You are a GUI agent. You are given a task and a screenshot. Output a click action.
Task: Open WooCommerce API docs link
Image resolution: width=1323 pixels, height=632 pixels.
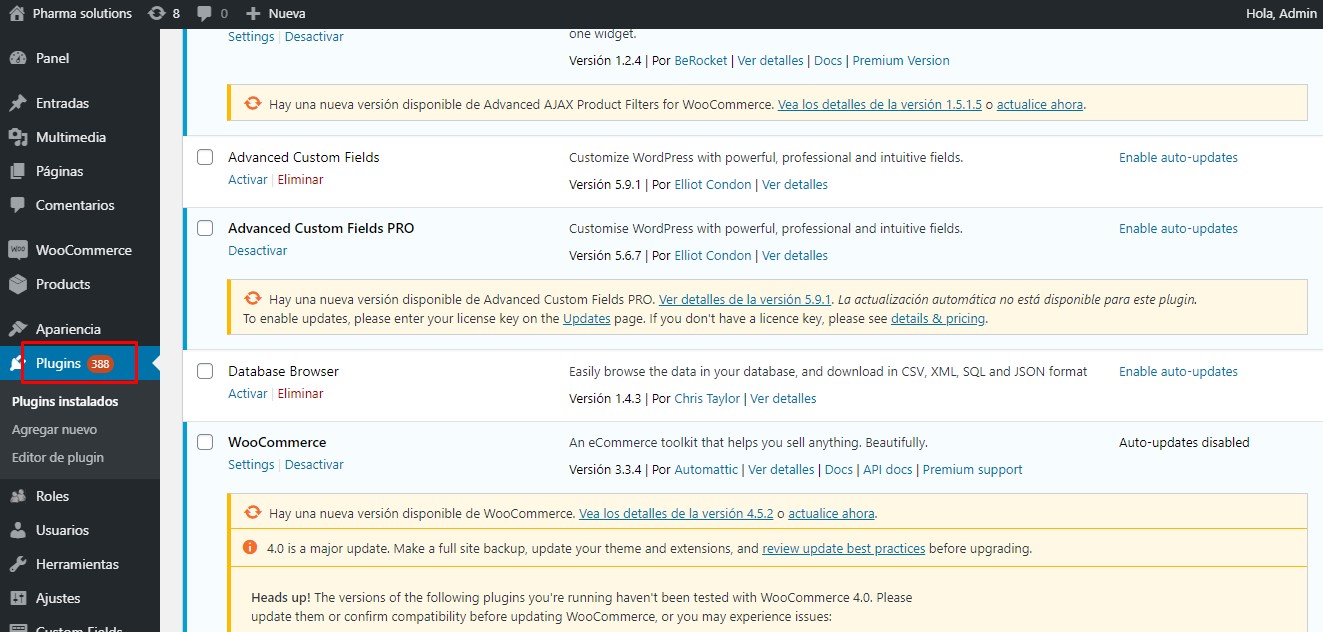[x=888, y=470]
